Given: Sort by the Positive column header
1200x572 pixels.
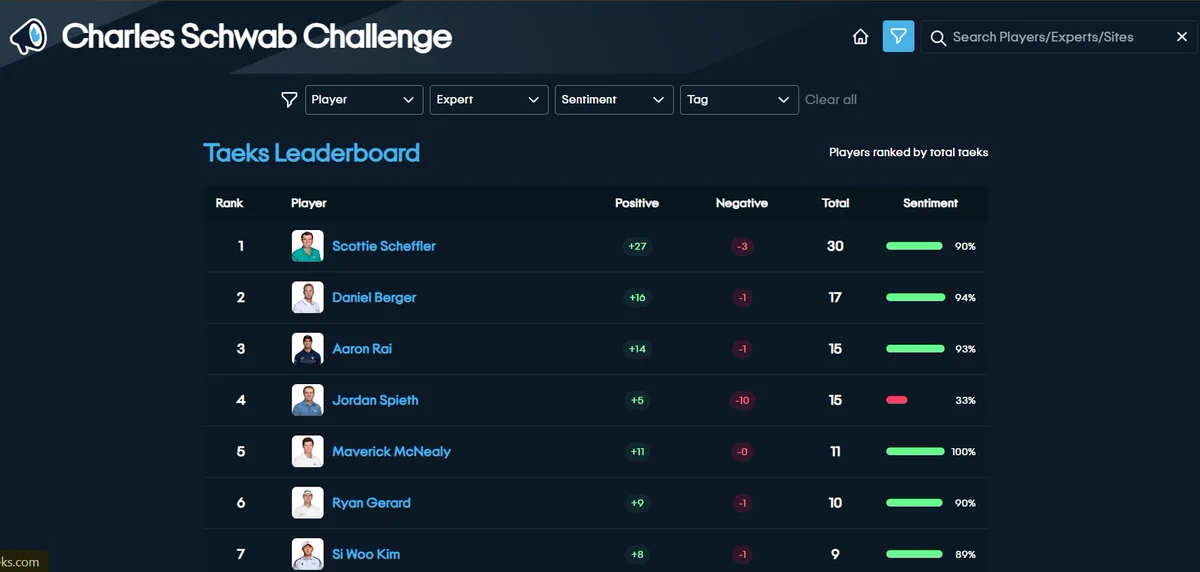Looking at the screenshot, I should pos(637,203).
